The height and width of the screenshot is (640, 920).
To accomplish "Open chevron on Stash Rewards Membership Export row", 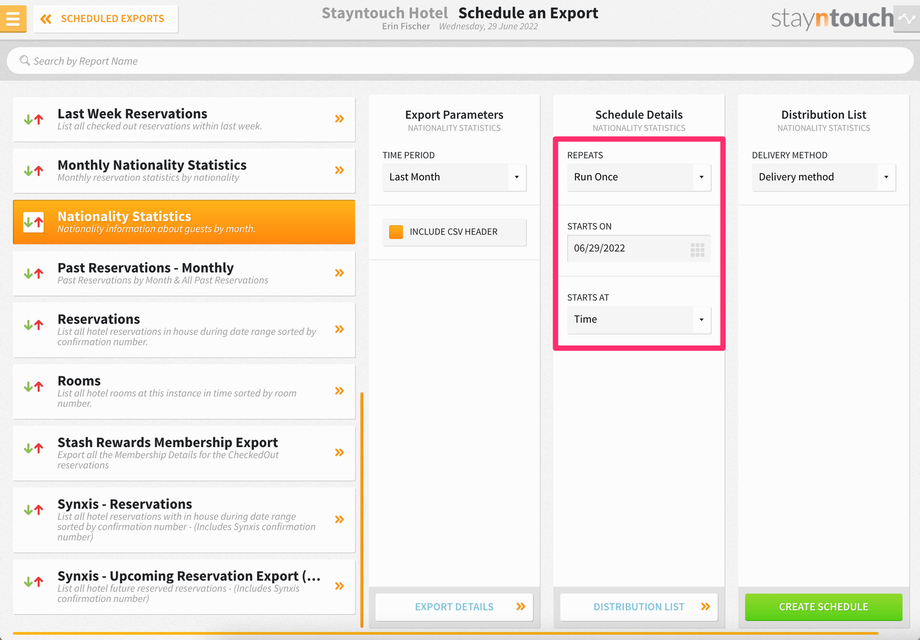I will click(x=339, y=452).
